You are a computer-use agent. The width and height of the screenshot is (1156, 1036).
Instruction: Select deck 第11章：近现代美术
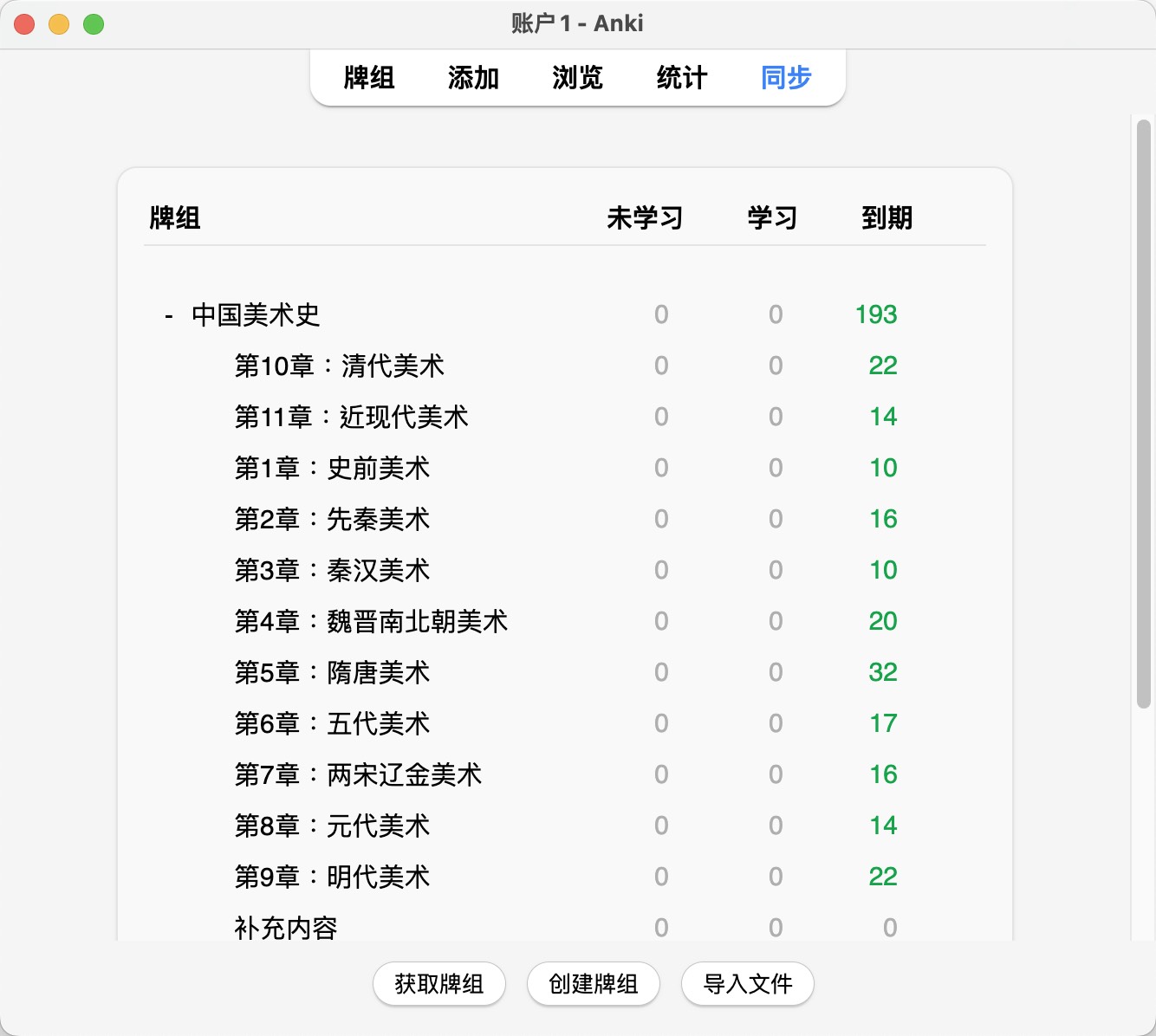coord(351,418)
